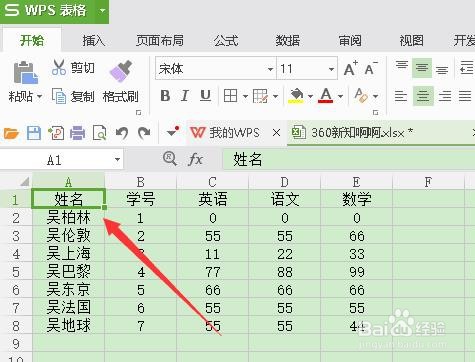Switch to the 页面布局 tab

(x=160, y=41)
